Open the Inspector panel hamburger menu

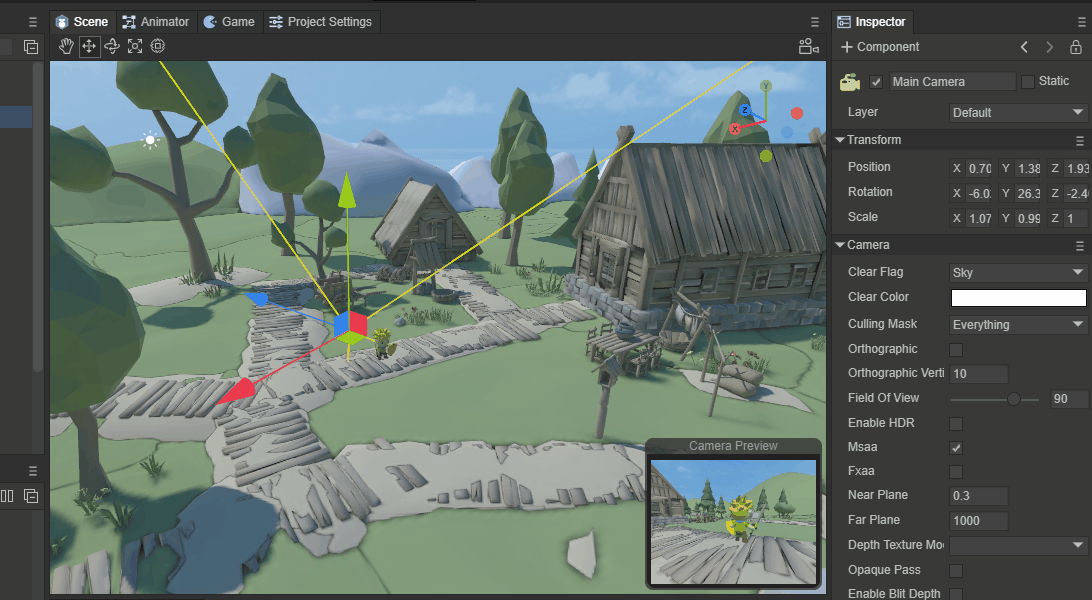point(1079,21)
